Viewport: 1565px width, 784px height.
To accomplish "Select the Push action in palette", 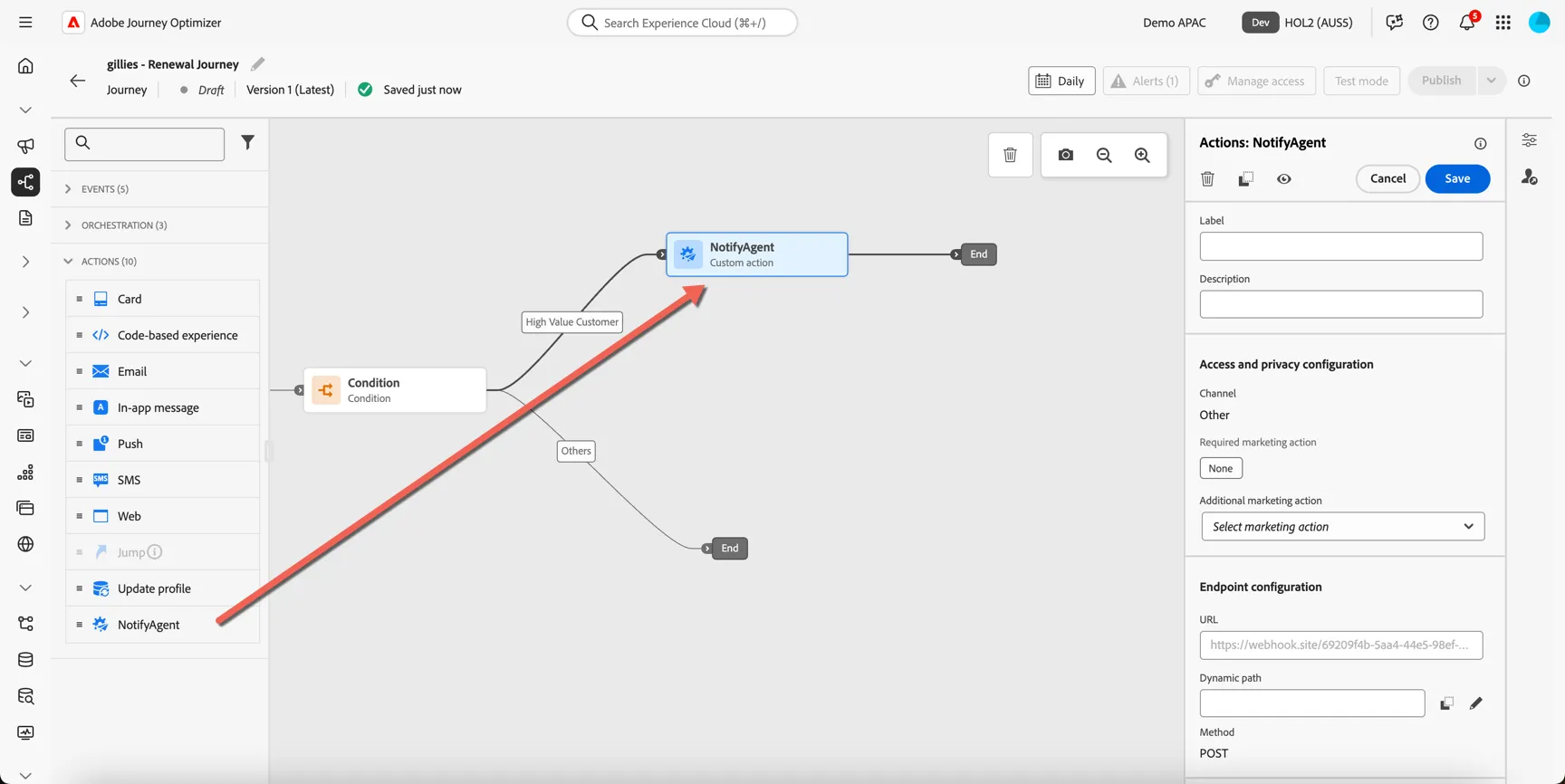I will tap(163, 444).
